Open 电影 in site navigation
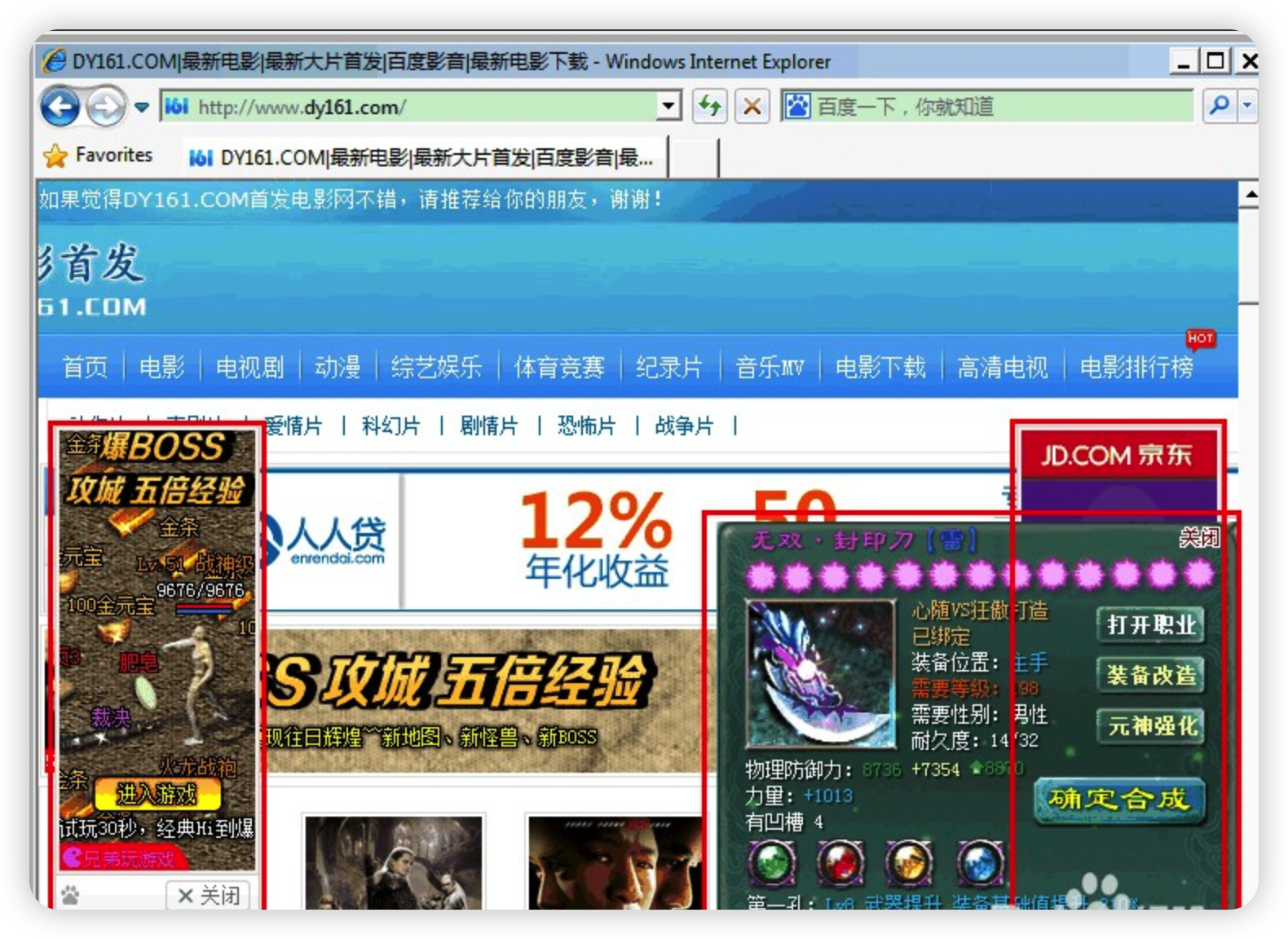 tap(161, 367)
